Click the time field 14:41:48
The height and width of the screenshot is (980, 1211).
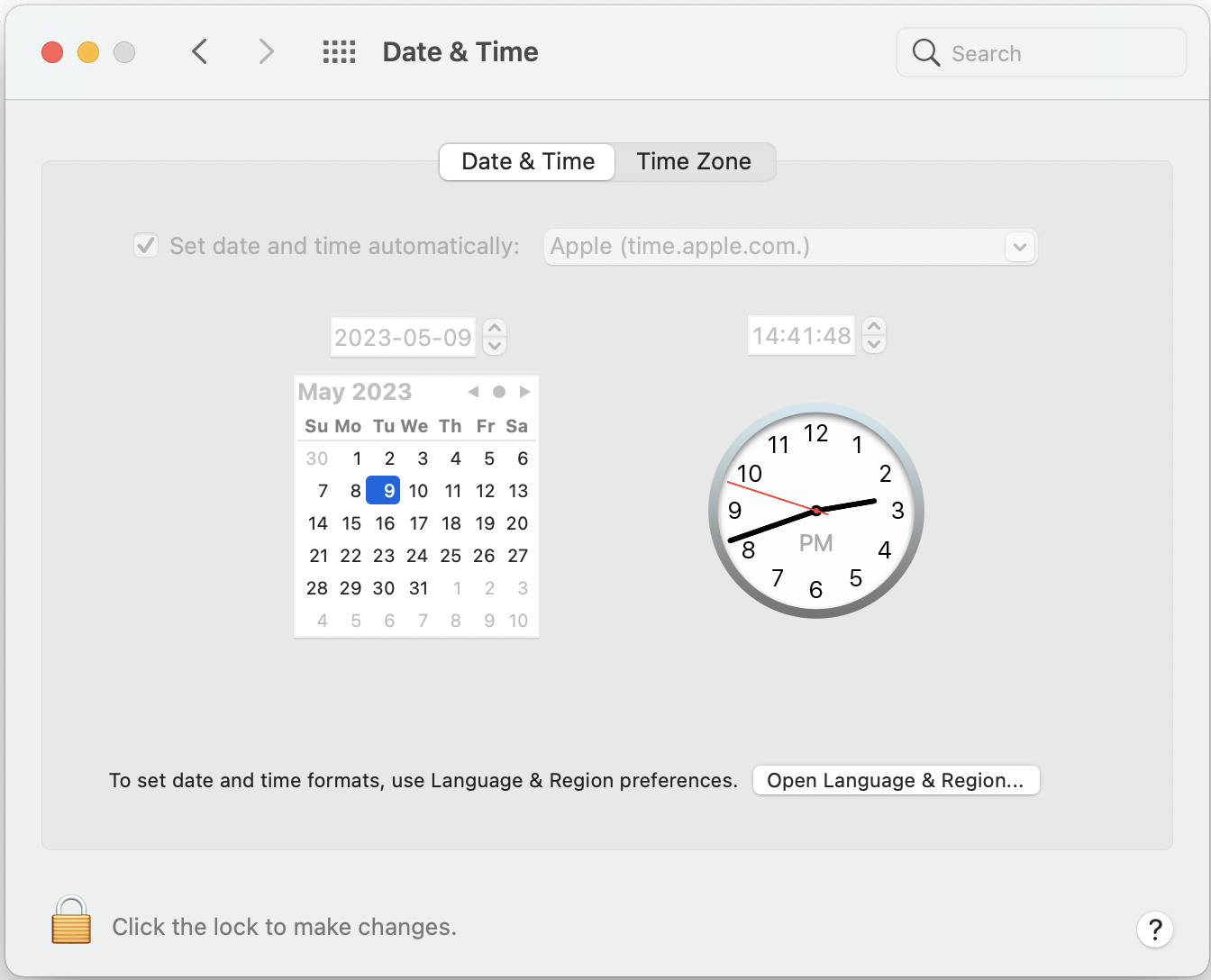[801, 336]
